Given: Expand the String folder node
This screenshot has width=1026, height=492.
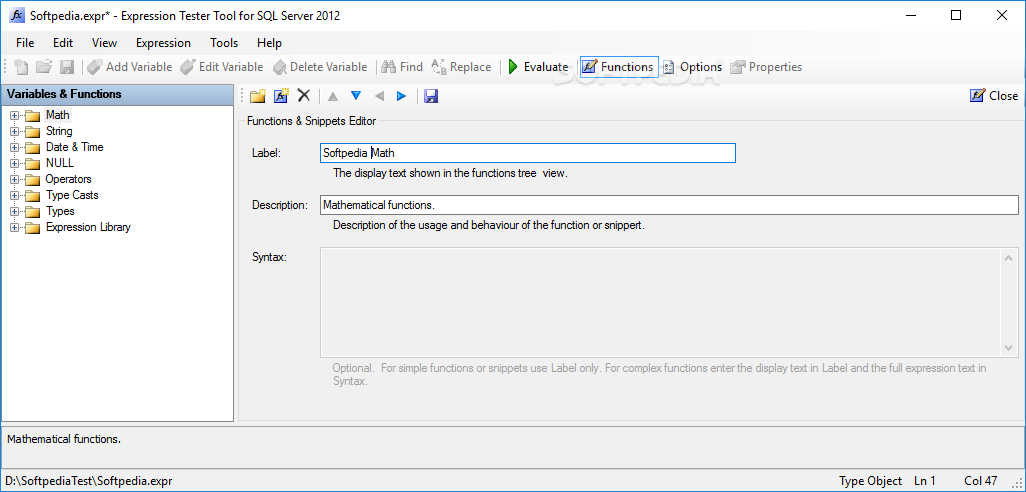Looking at the screenshot, I should coord(14,132).
